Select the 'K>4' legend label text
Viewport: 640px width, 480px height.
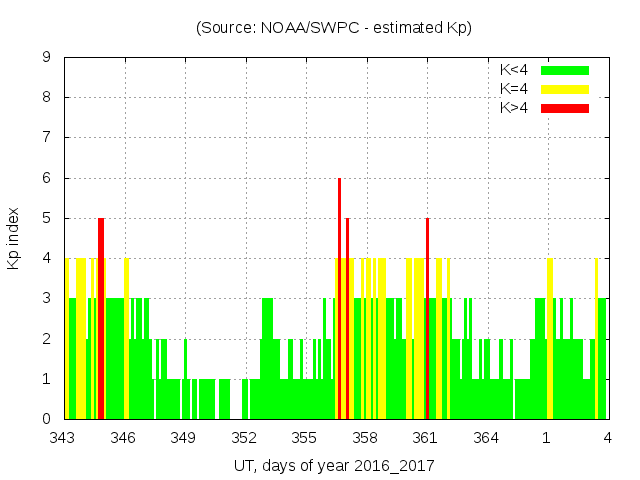[514, 108]
